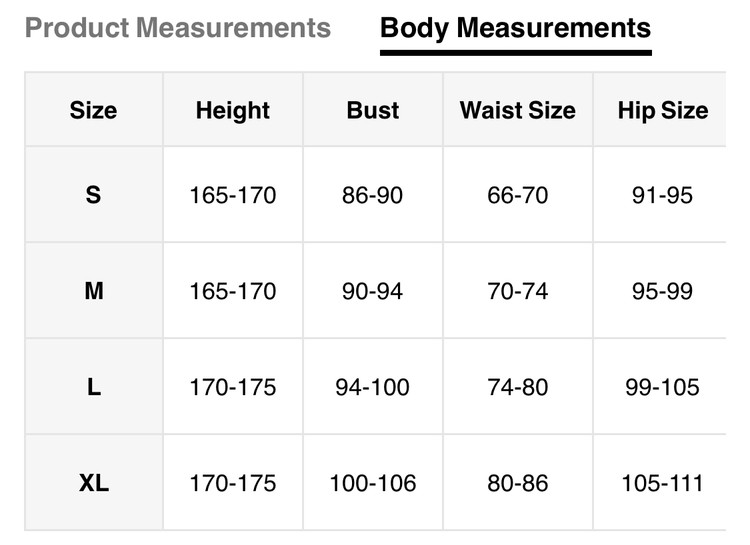Click the L height value 170-175

point(233,387)
